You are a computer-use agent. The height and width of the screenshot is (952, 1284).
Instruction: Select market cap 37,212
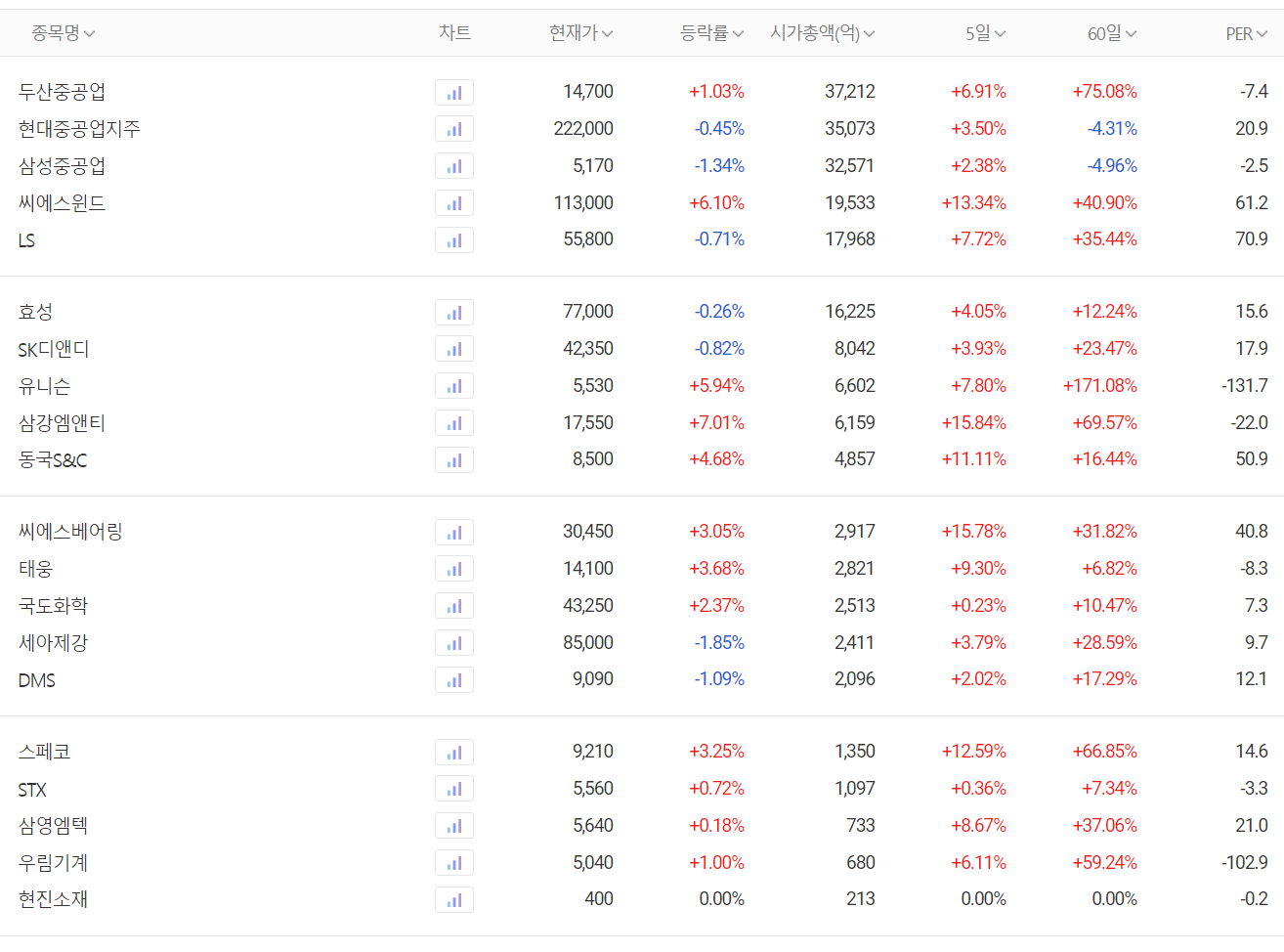pyautogui.click(x=850, y=92)
